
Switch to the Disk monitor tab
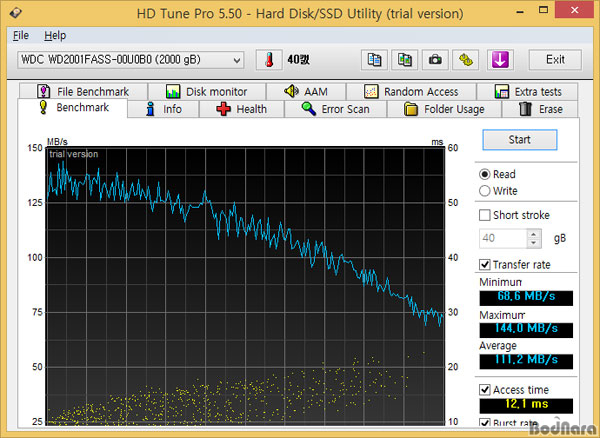(x=207, y=91)
